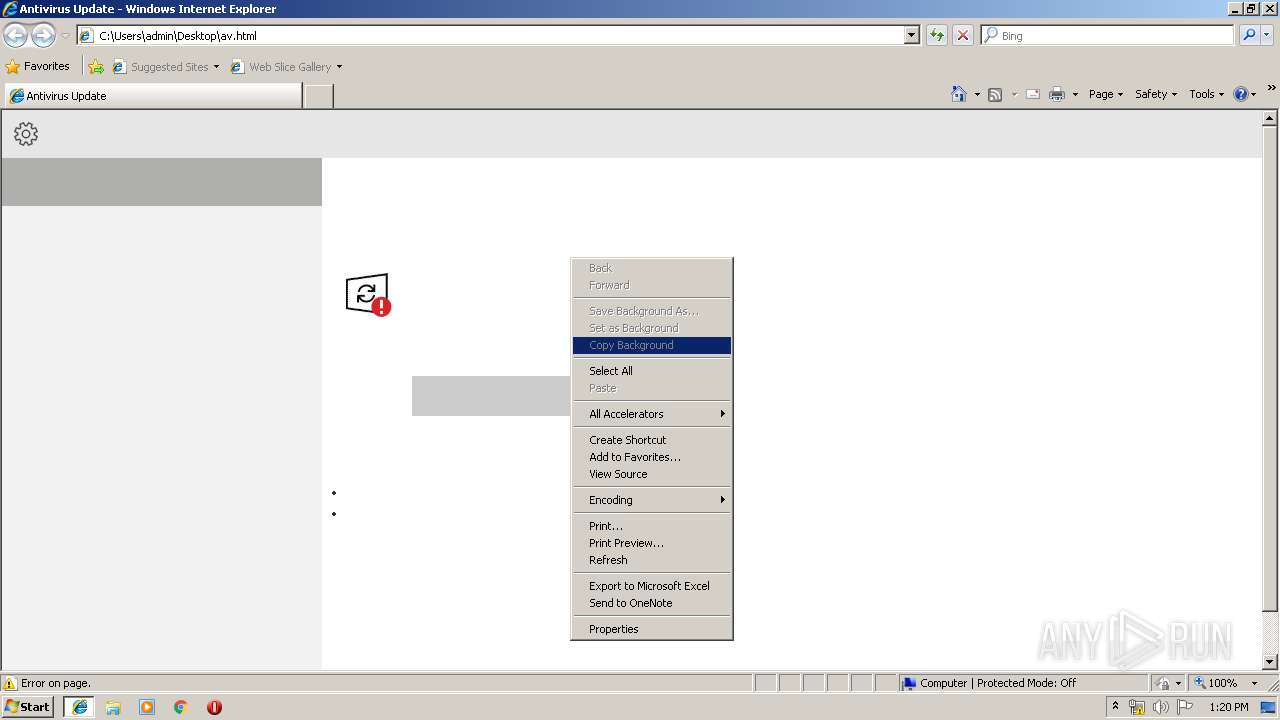Viewport: 1280px width, 720px height.
Task: Click the gray button beside context menu
Action: click(491, 396)
